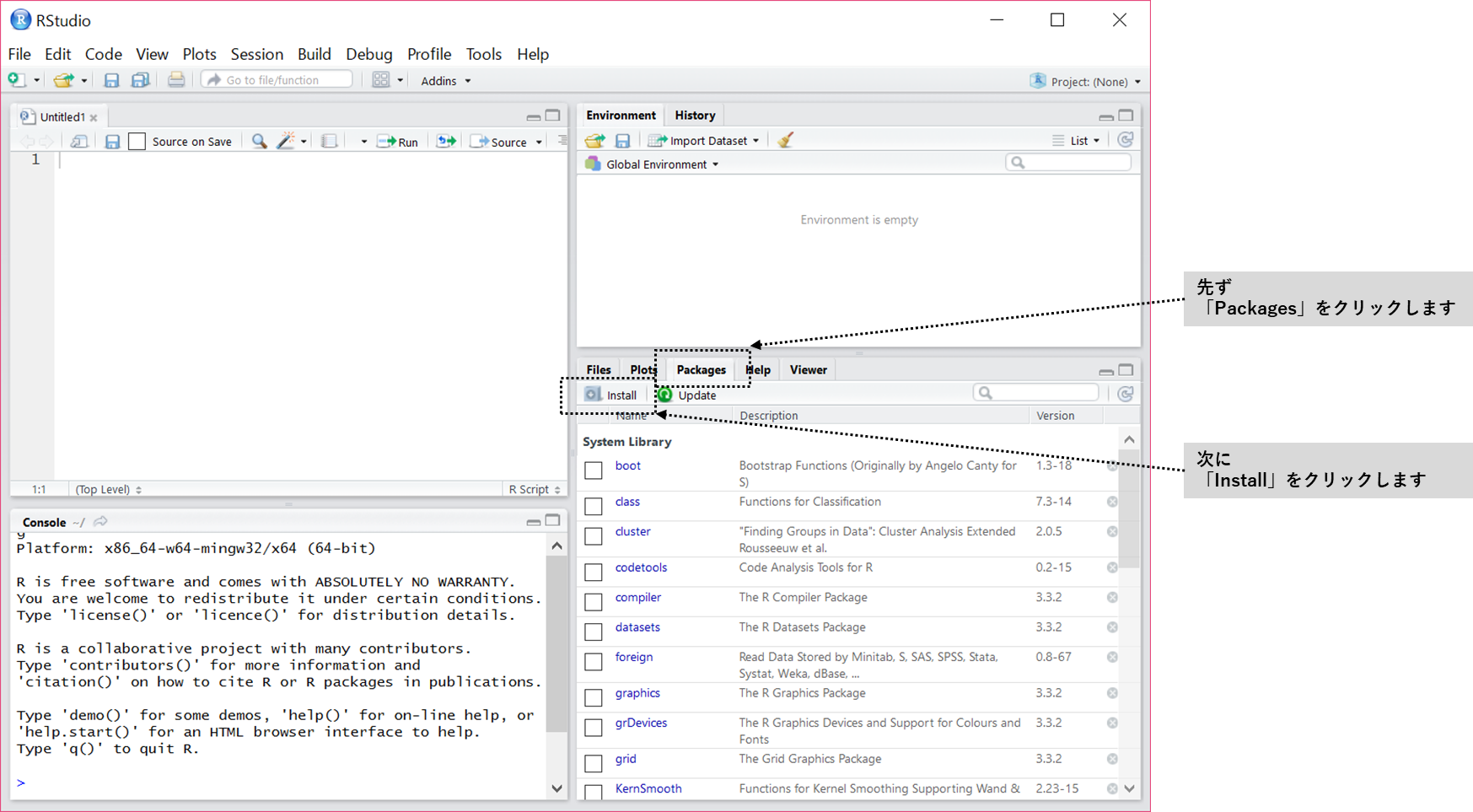This screenshot has height=812, width=1473.
Task: Save the current script with the editor disk icon
Action: pos(112,142)
